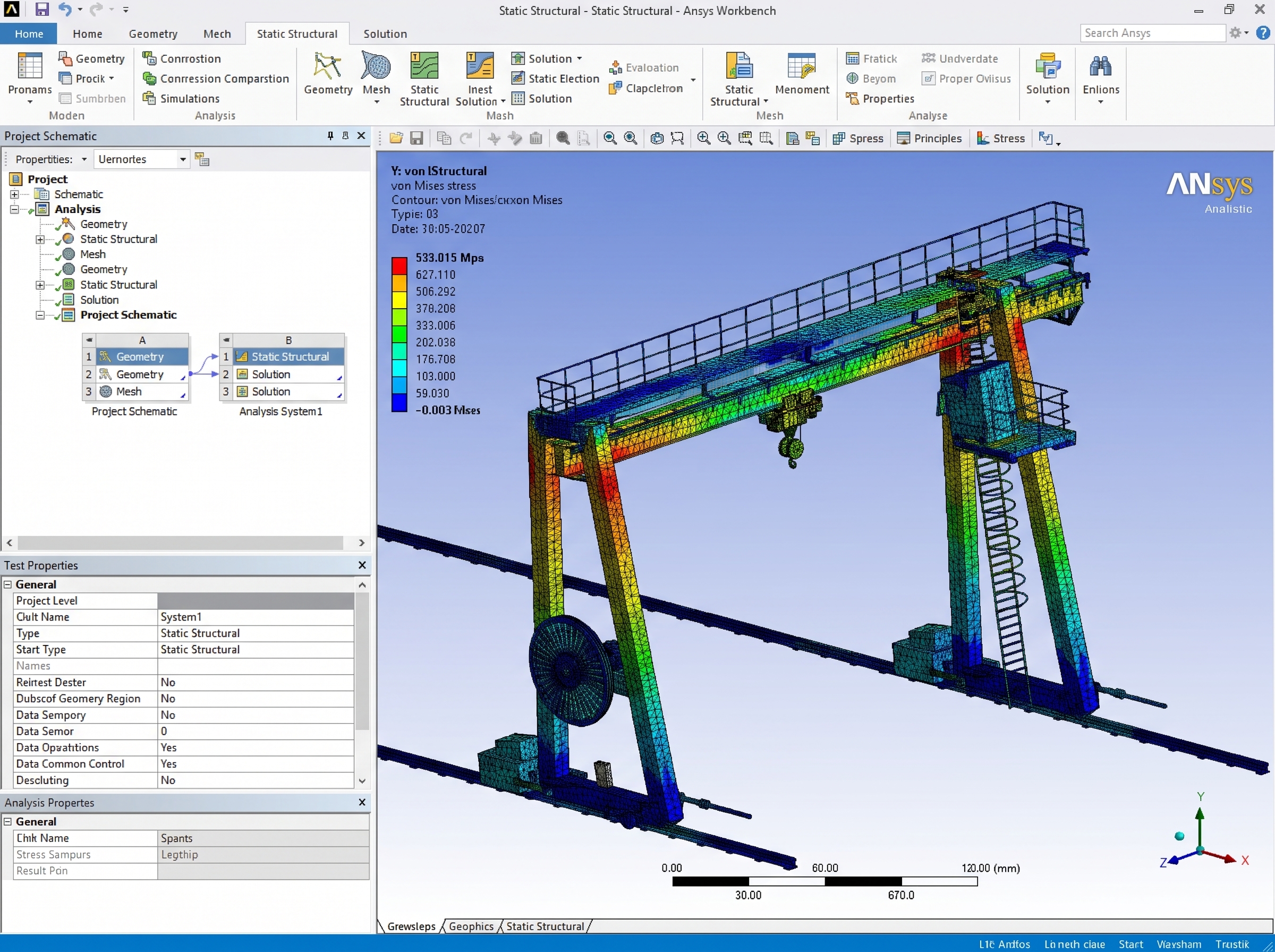Click the Menoment ribbon icon
Screen dimensions: 1275x952
pos(802,66)
